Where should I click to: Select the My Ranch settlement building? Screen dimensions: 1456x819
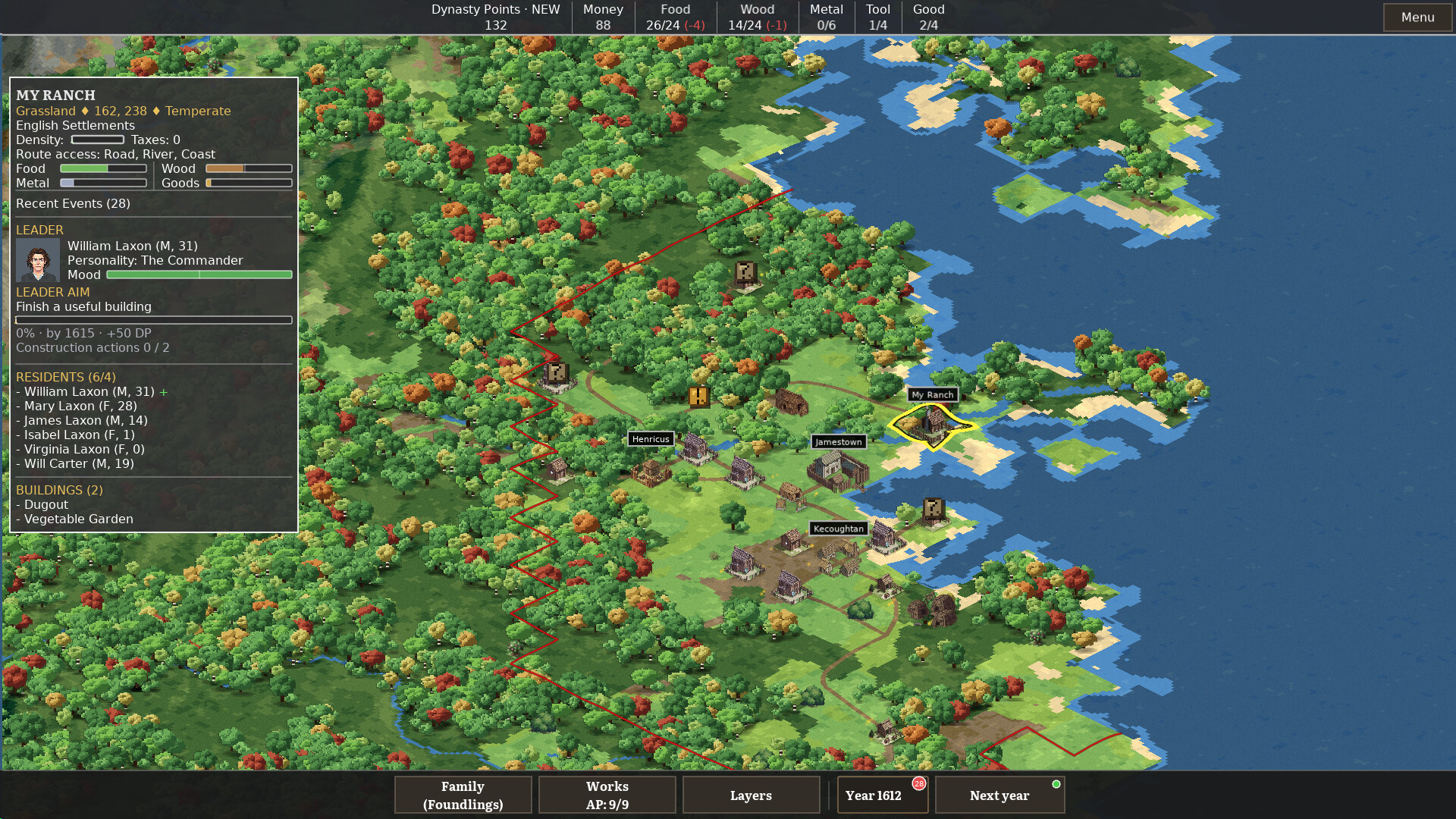(934, 425)
